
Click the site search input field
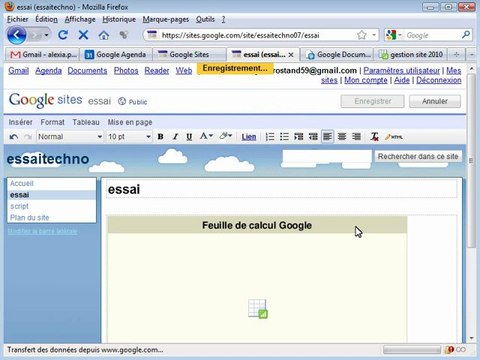pos(327,156)
